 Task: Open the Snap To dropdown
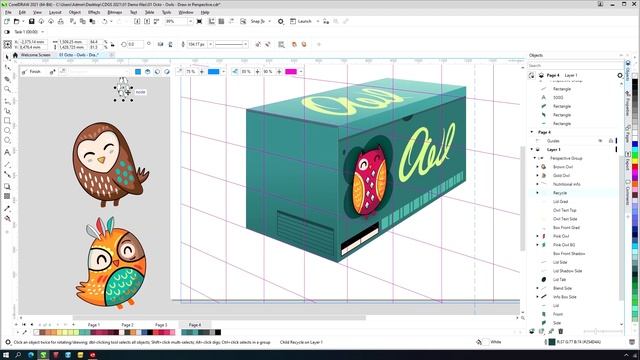(x=269, y=21)
